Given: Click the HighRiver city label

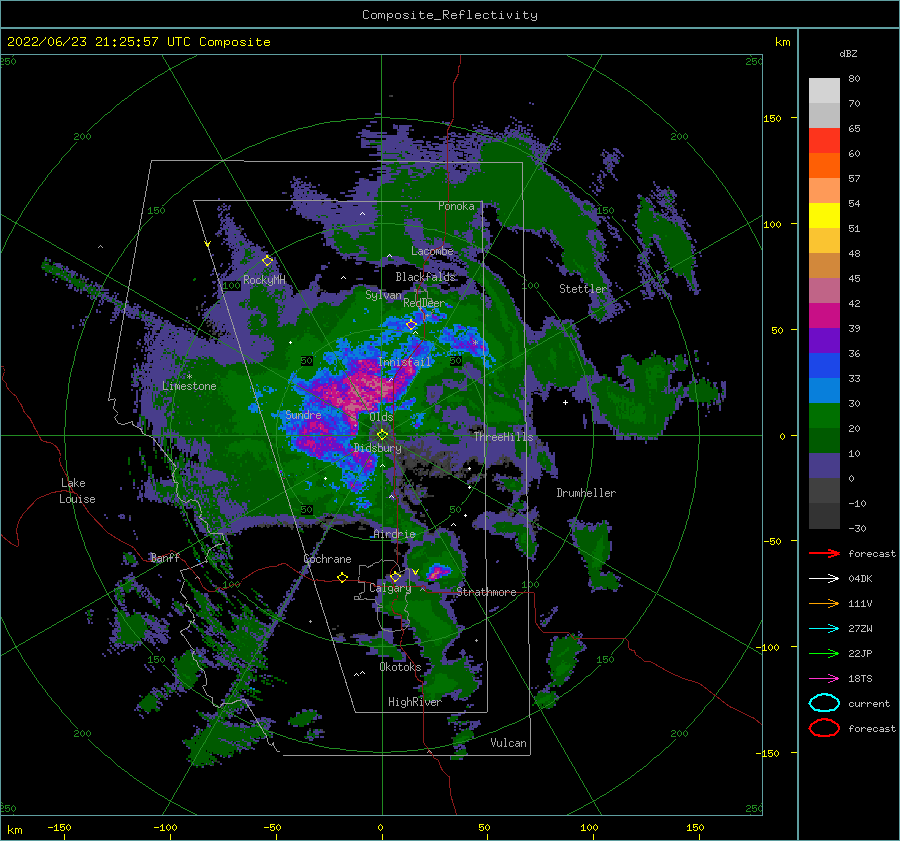Looking at the screenshot, I should tap(415, 702).
